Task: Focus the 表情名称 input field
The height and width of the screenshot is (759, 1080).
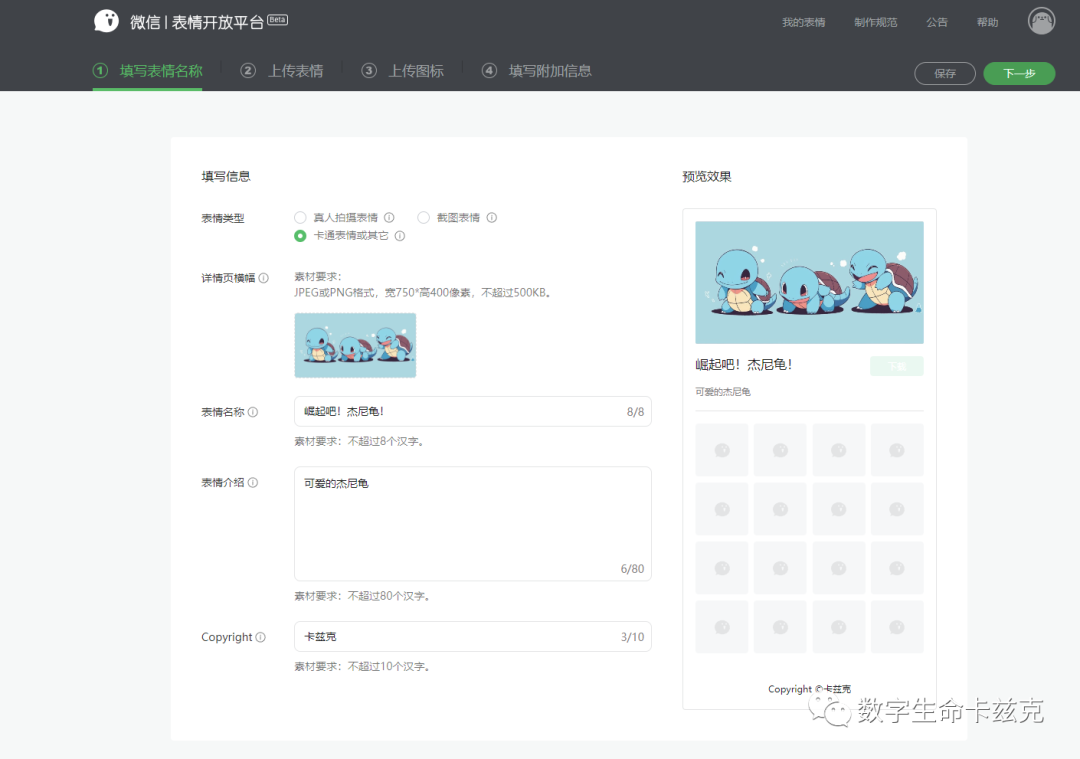Action: [x=472, y=411]
